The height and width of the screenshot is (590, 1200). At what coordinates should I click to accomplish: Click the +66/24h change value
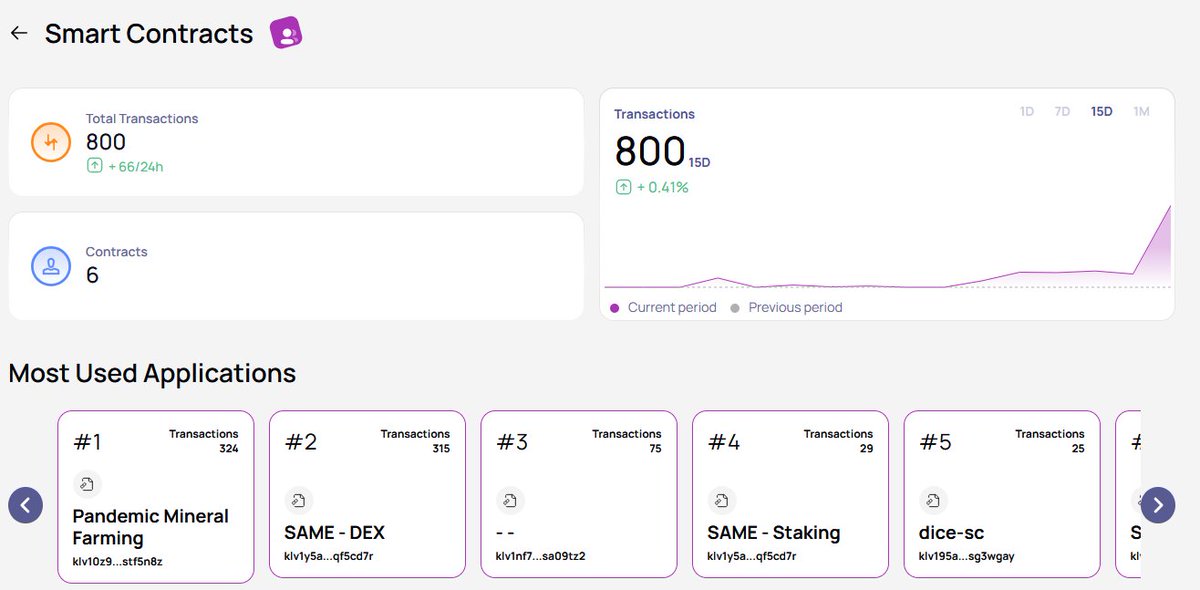pos(135,167)
